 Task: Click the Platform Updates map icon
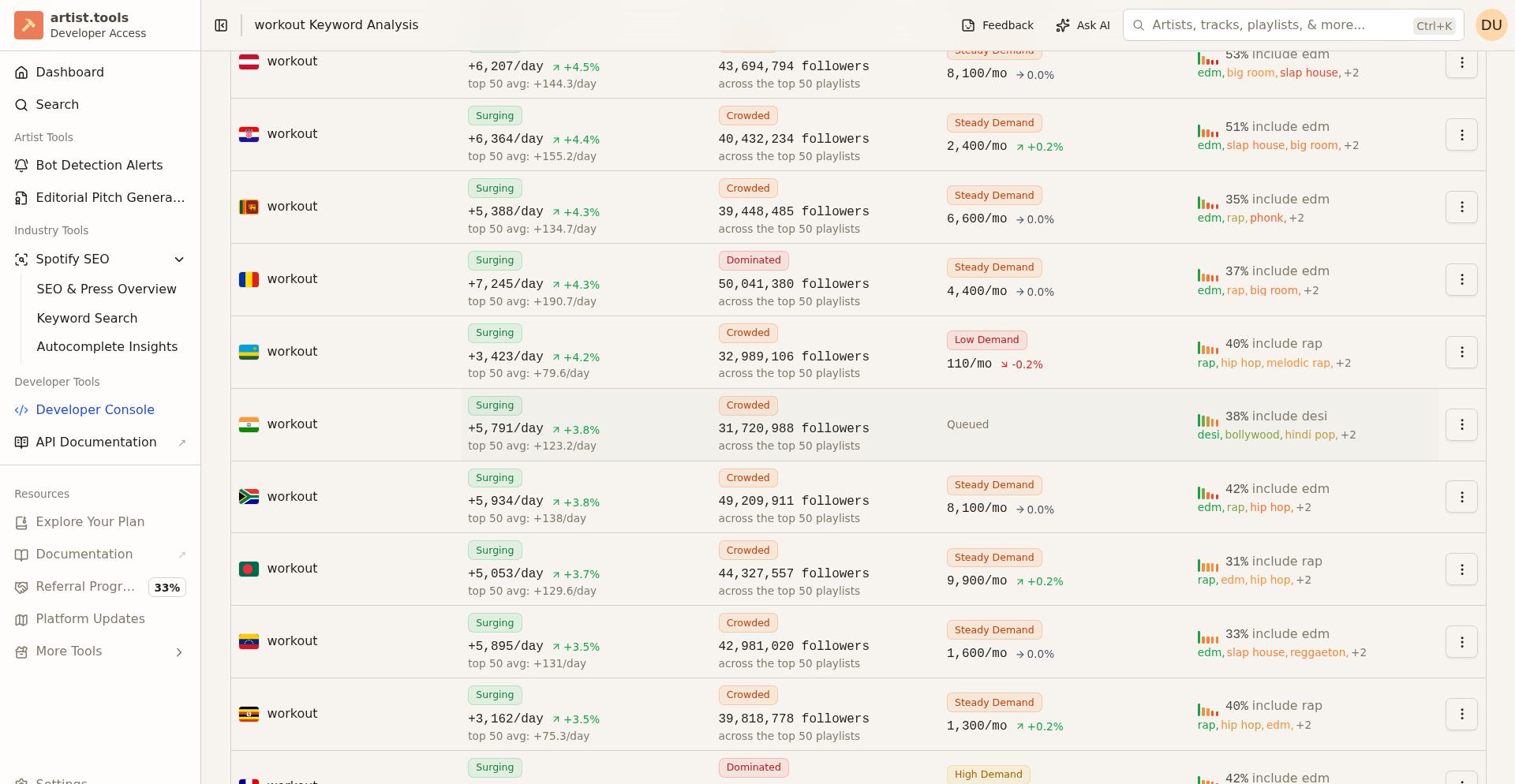click(x=21, y=620)
